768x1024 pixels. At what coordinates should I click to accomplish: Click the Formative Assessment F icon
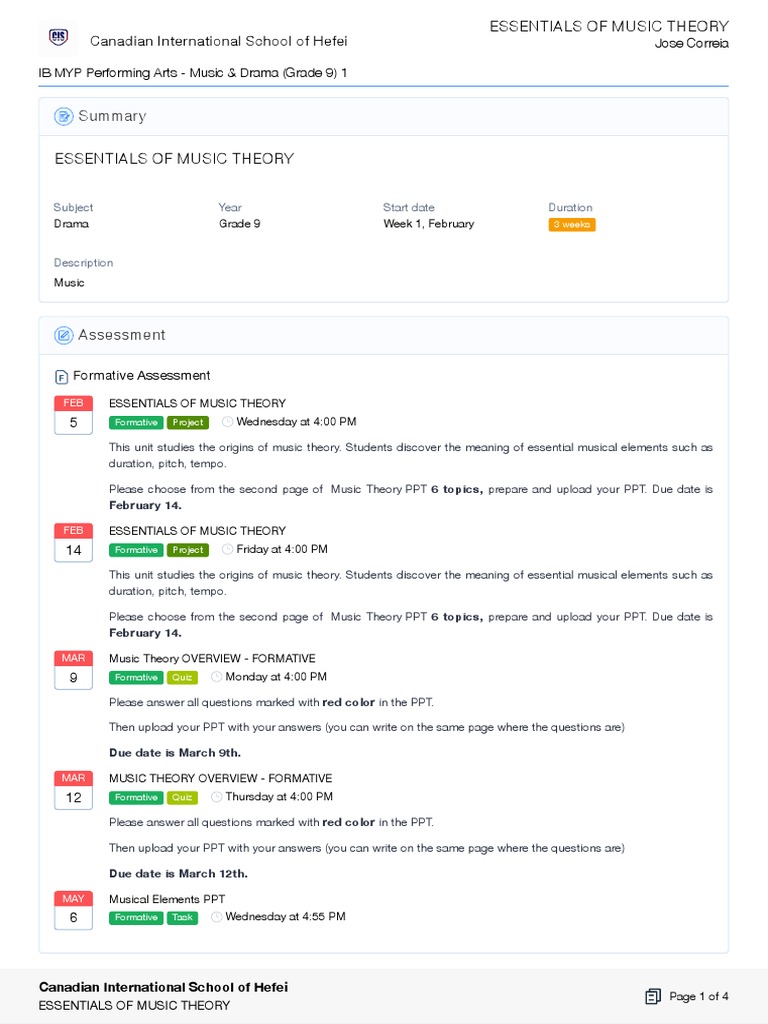[61, 377]
